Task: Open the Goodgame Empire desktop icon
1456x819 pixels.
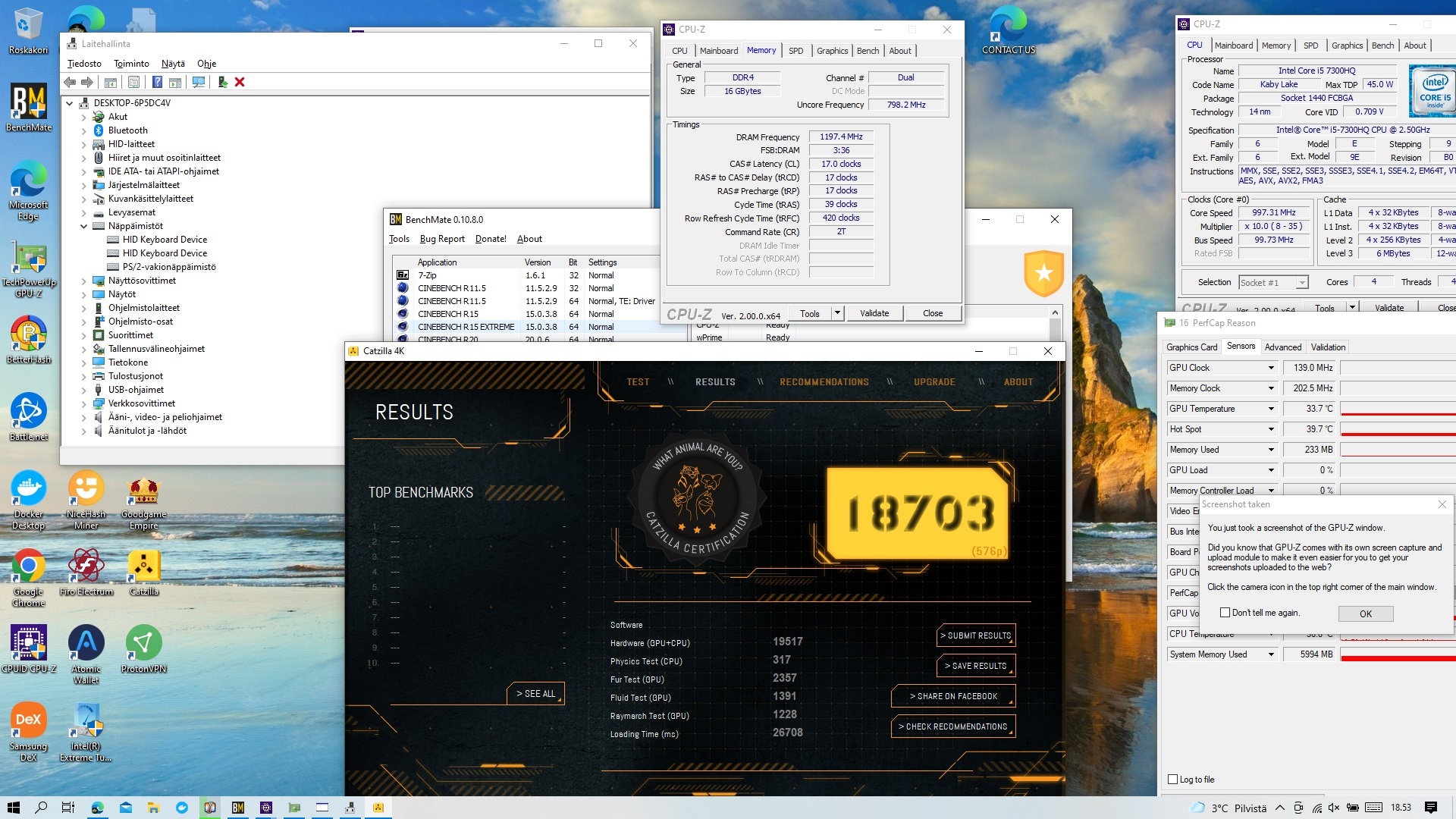Action: [x=144, y=500]
